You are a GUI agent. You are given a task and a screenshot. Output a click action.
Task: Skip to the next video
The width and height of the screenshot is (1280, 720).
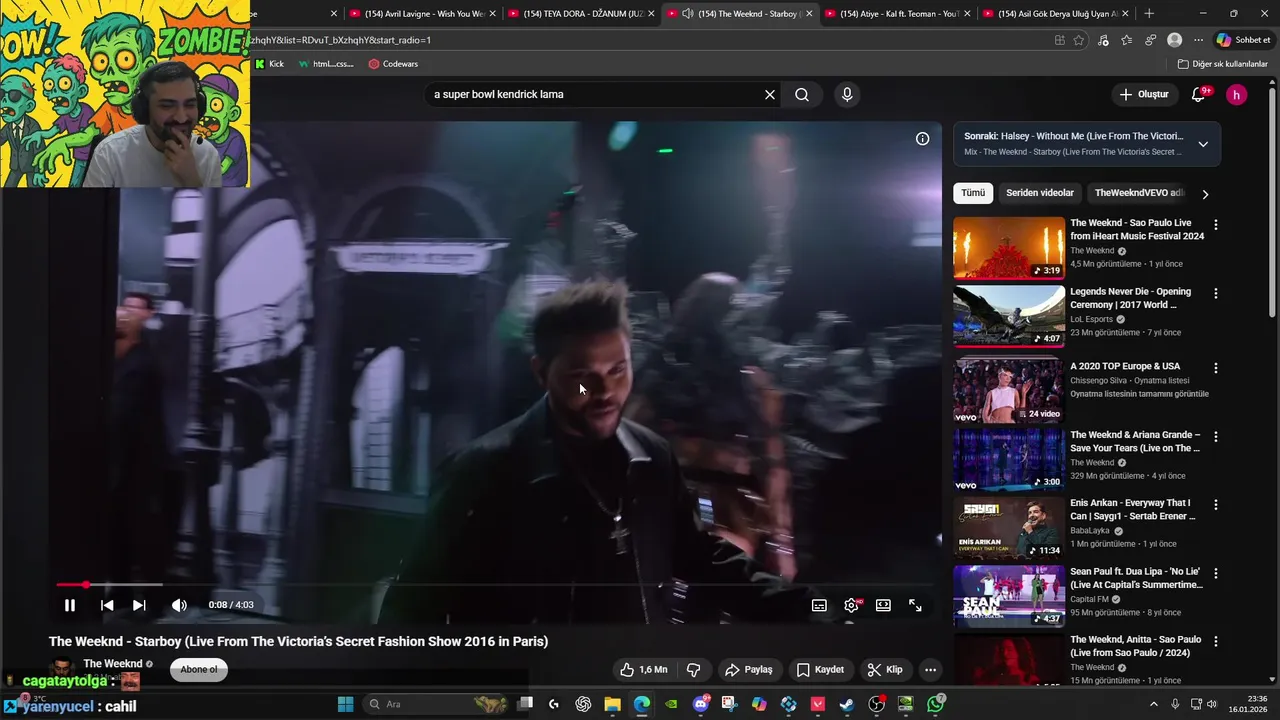pos(139,605)
